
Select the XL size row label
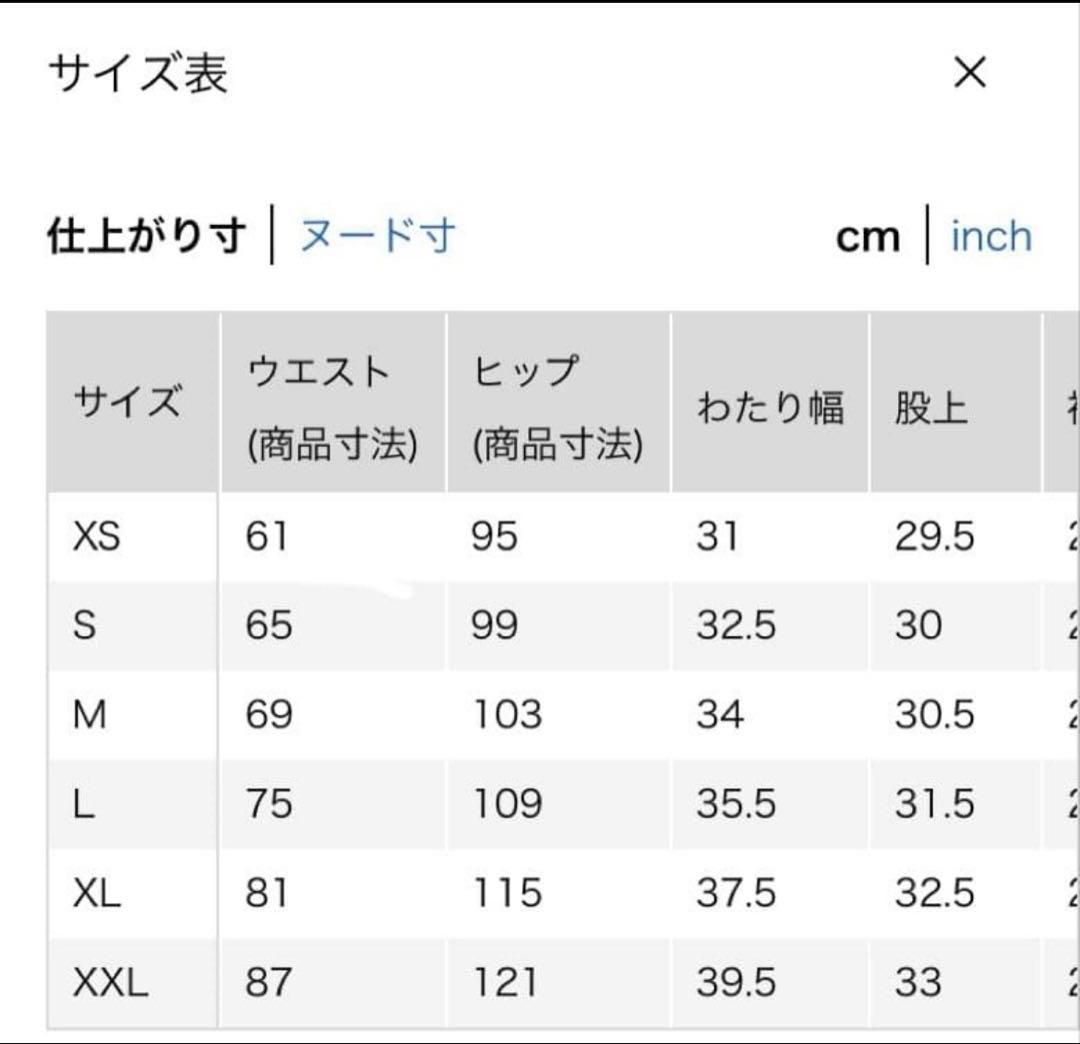click(x=96, y=893)
